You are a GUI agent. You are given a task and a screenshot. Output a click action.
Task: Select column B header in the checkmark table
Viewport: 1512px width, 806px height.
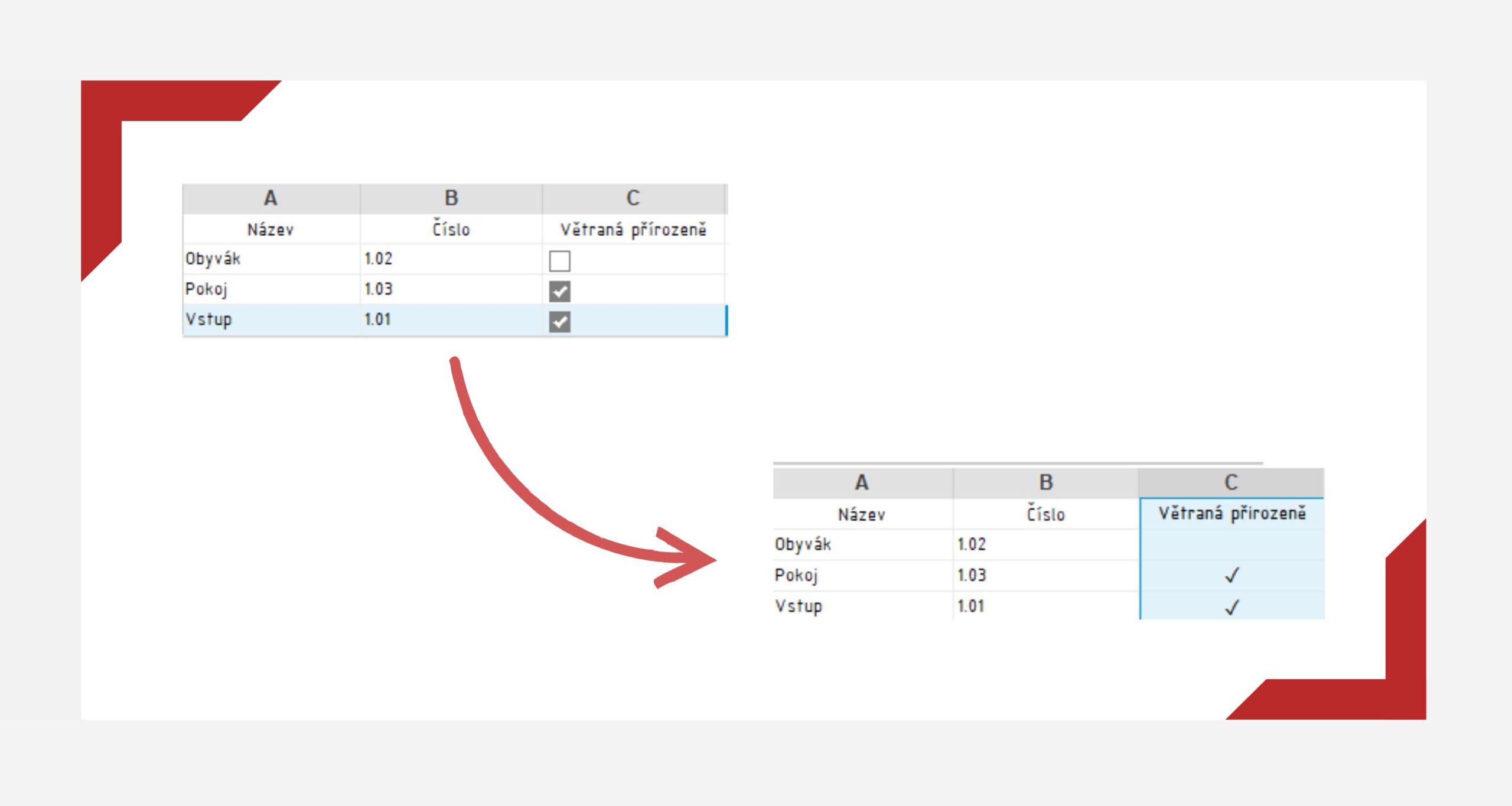(x=1045, y=483)
